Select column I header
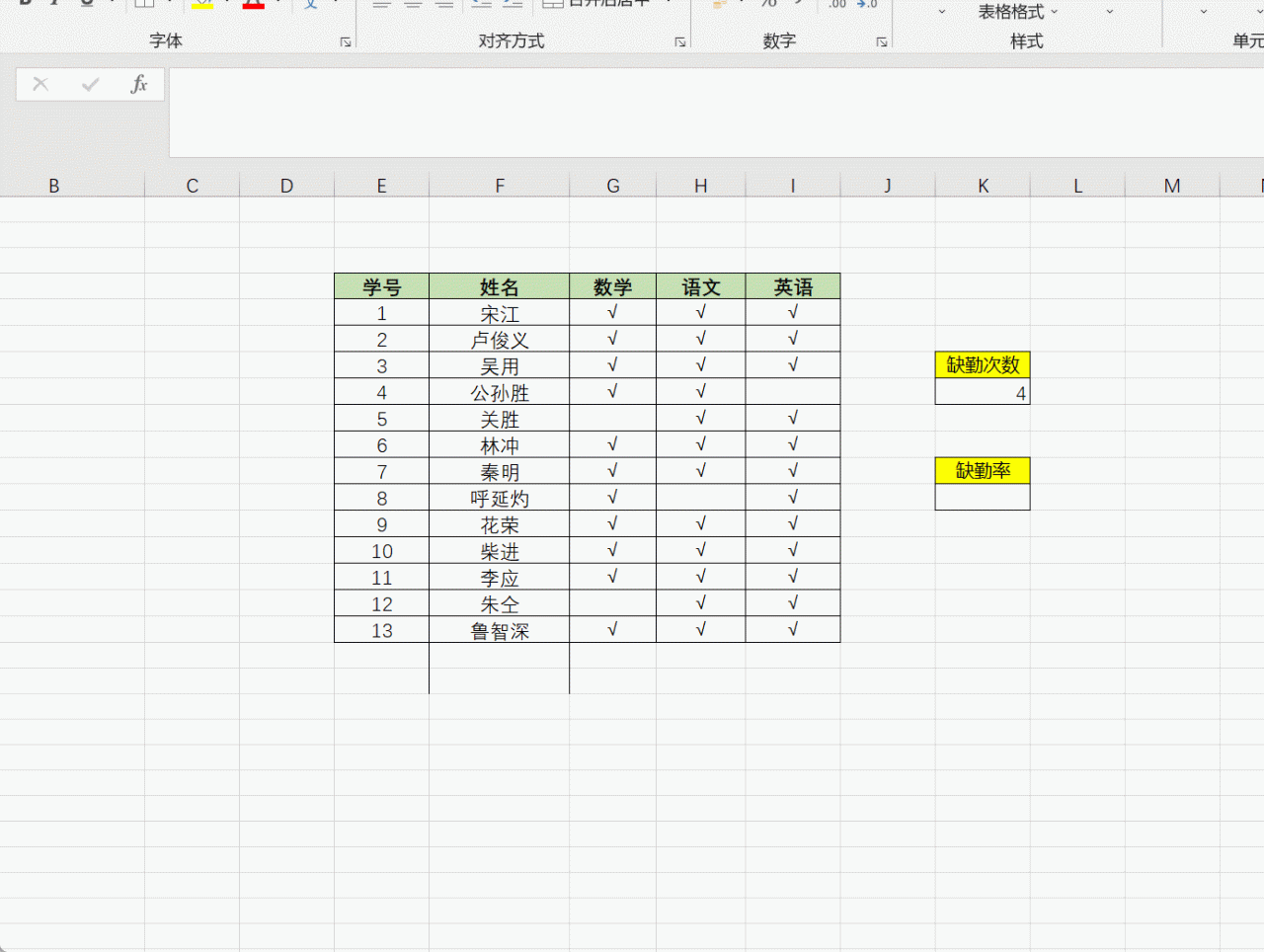Screen dimensions: 1264x952 coord(793,186)
